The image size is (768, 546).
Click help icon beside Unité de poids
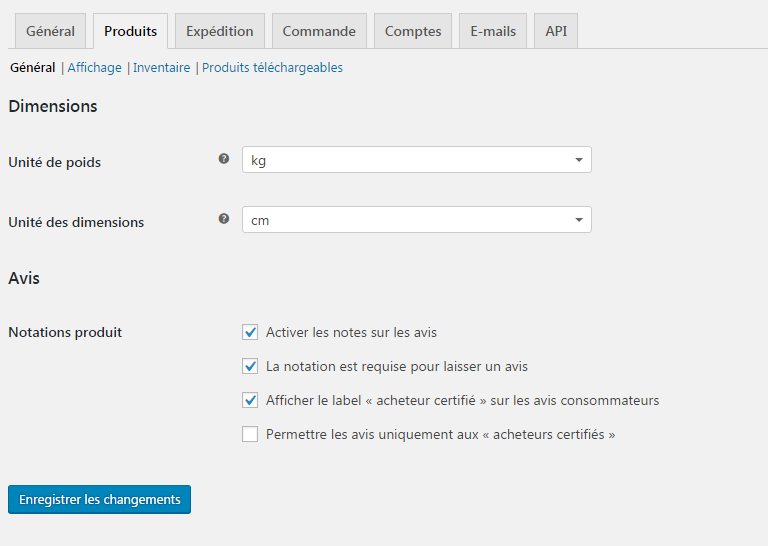[x=224, y=158]
